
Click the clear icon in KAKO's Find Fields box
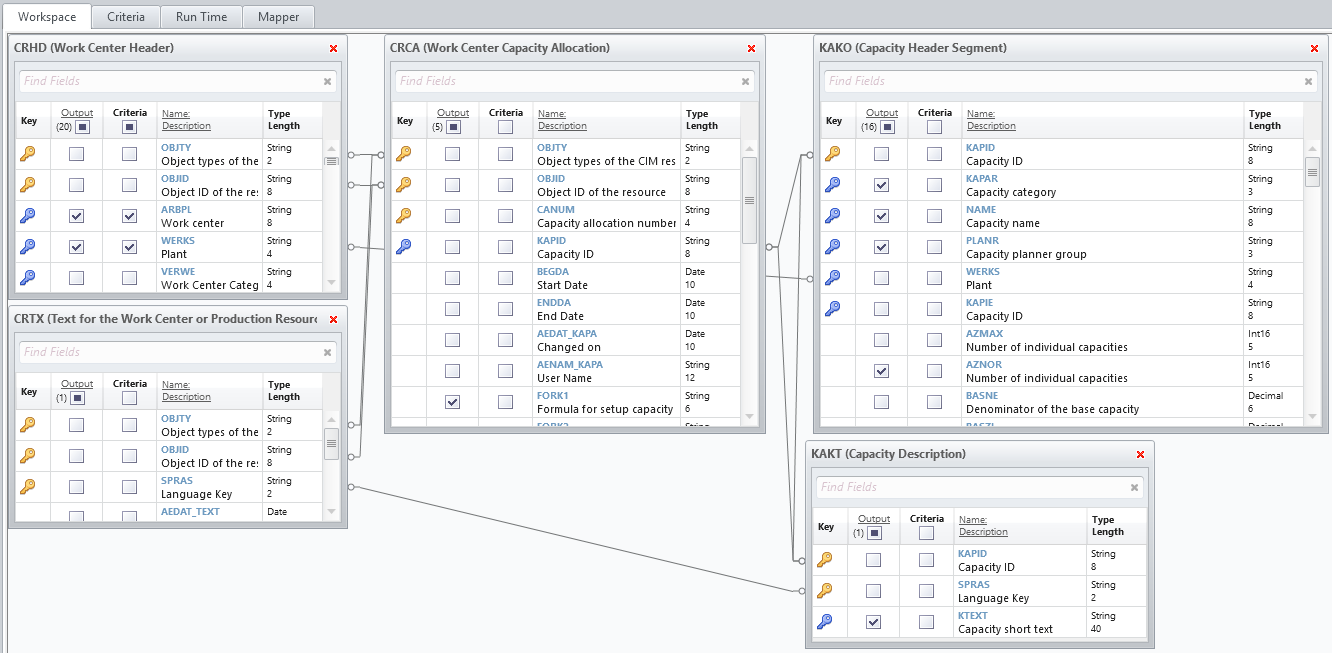point(1308,82)
